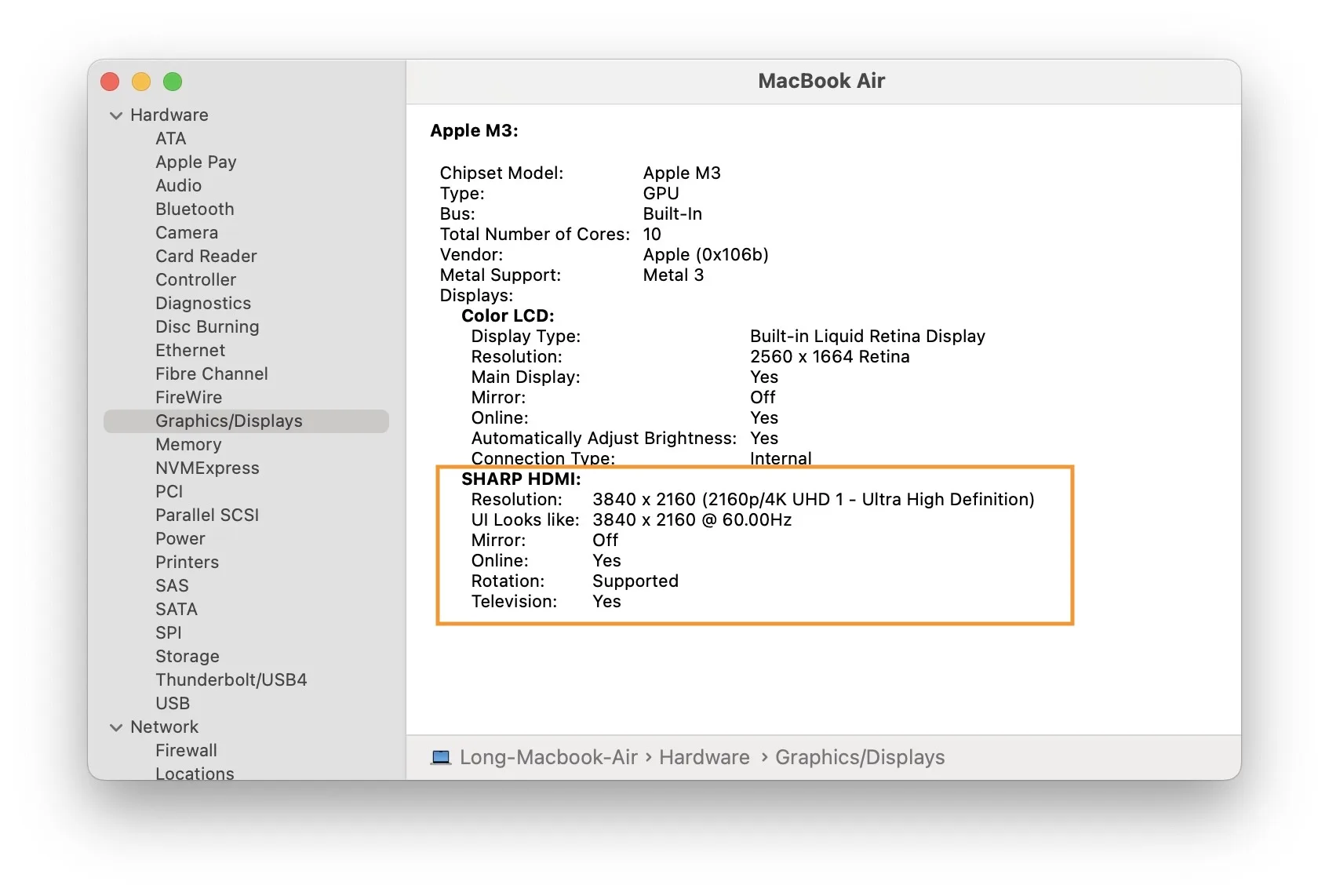The image size is (1329, 896).
Task: Select the Graphics/Displays sidebar row
Action: (246, 421)
